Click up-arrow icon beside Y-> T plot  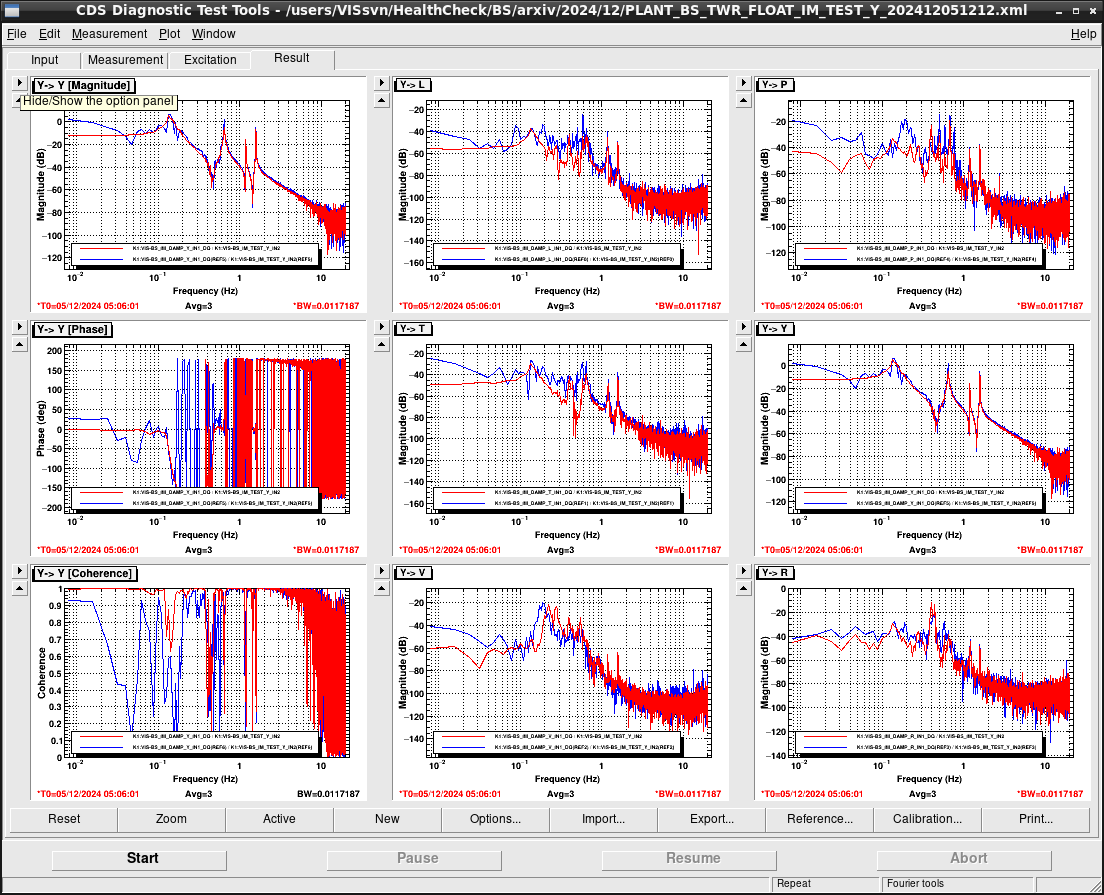[x=382, y=344]
